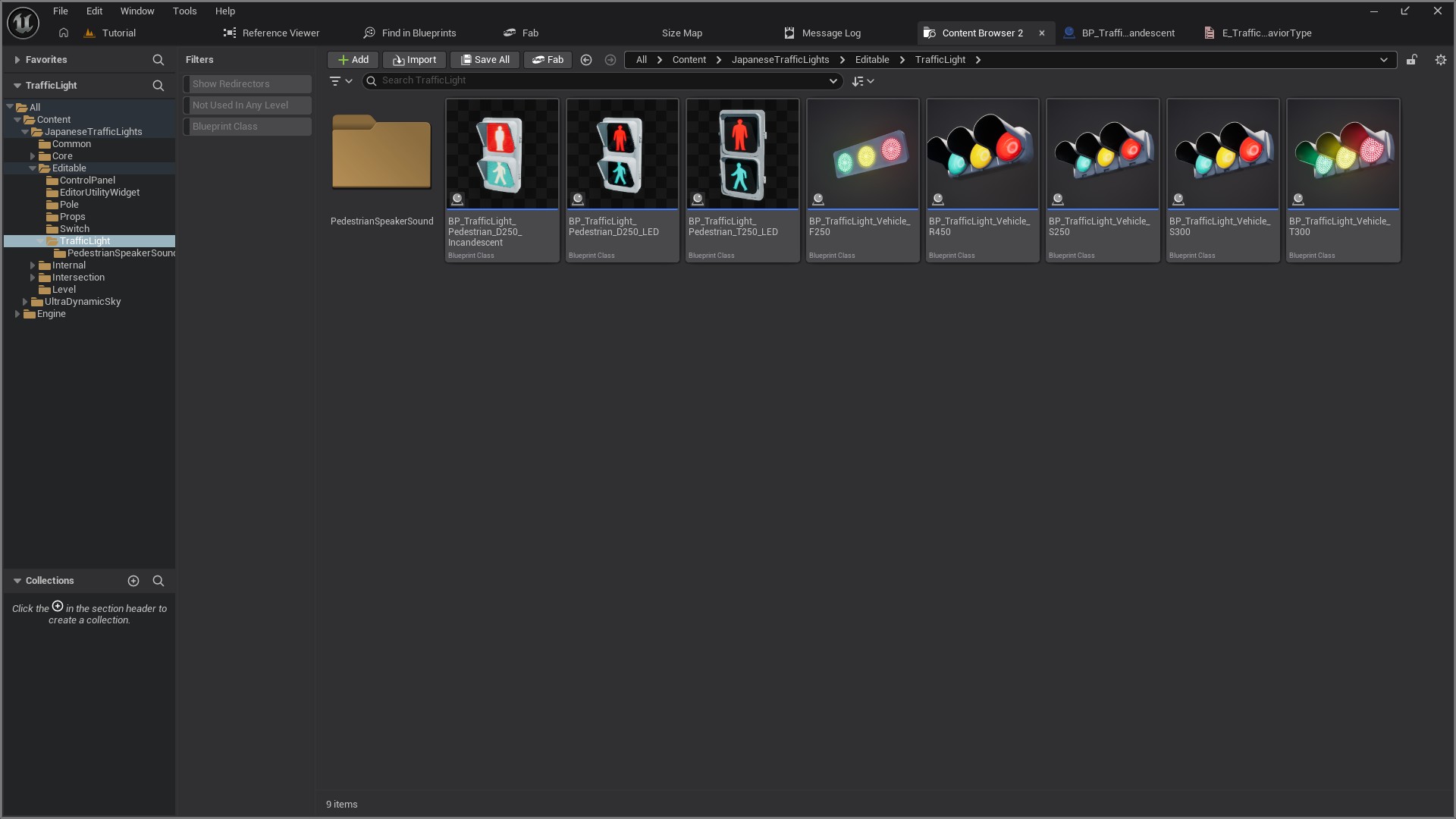The width and height of the screenshot is (1456, 819).
Task: Enable the Show Redirectors filter
Action: 247,84
